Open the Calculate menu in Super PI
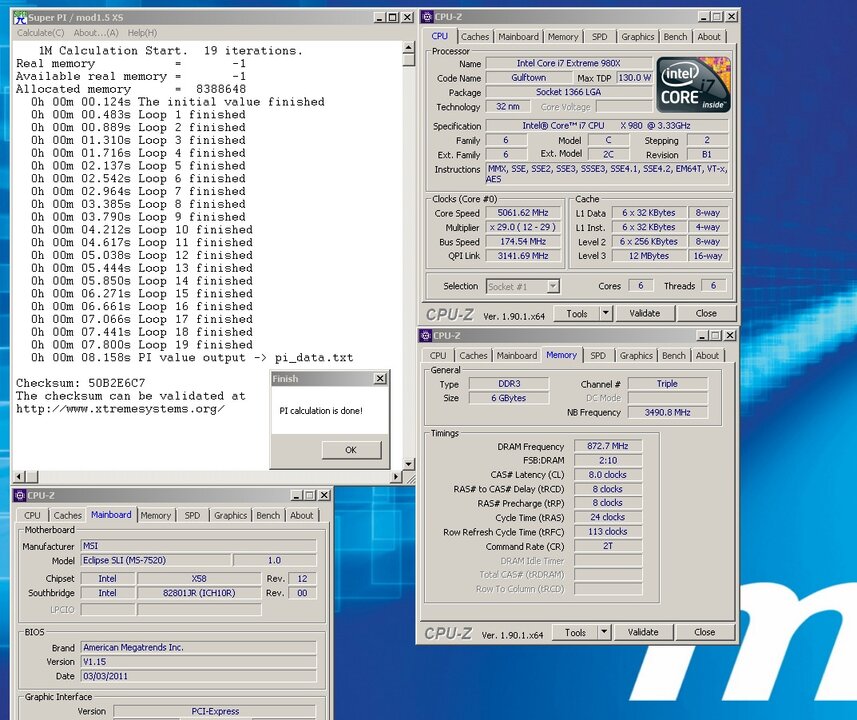The width and height of the screenshot is (857, 720). pos(40,33)
